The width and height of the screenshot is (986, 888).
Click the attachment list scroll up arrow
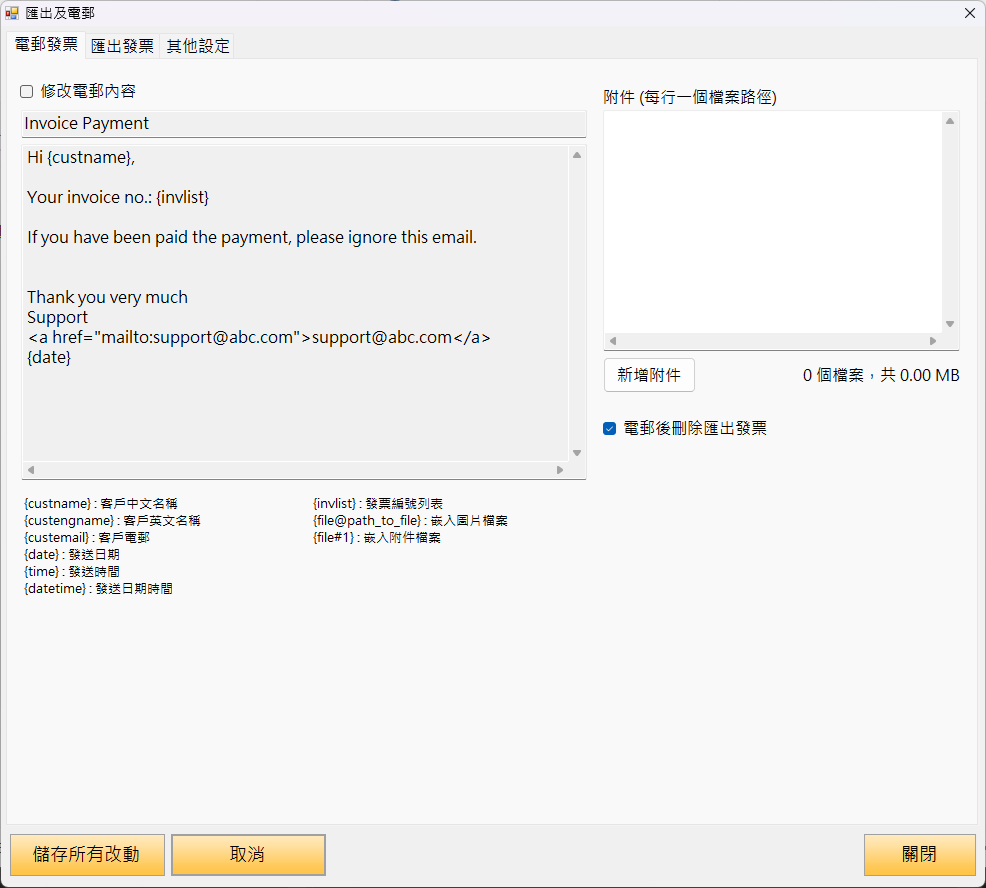click(950, 121)
